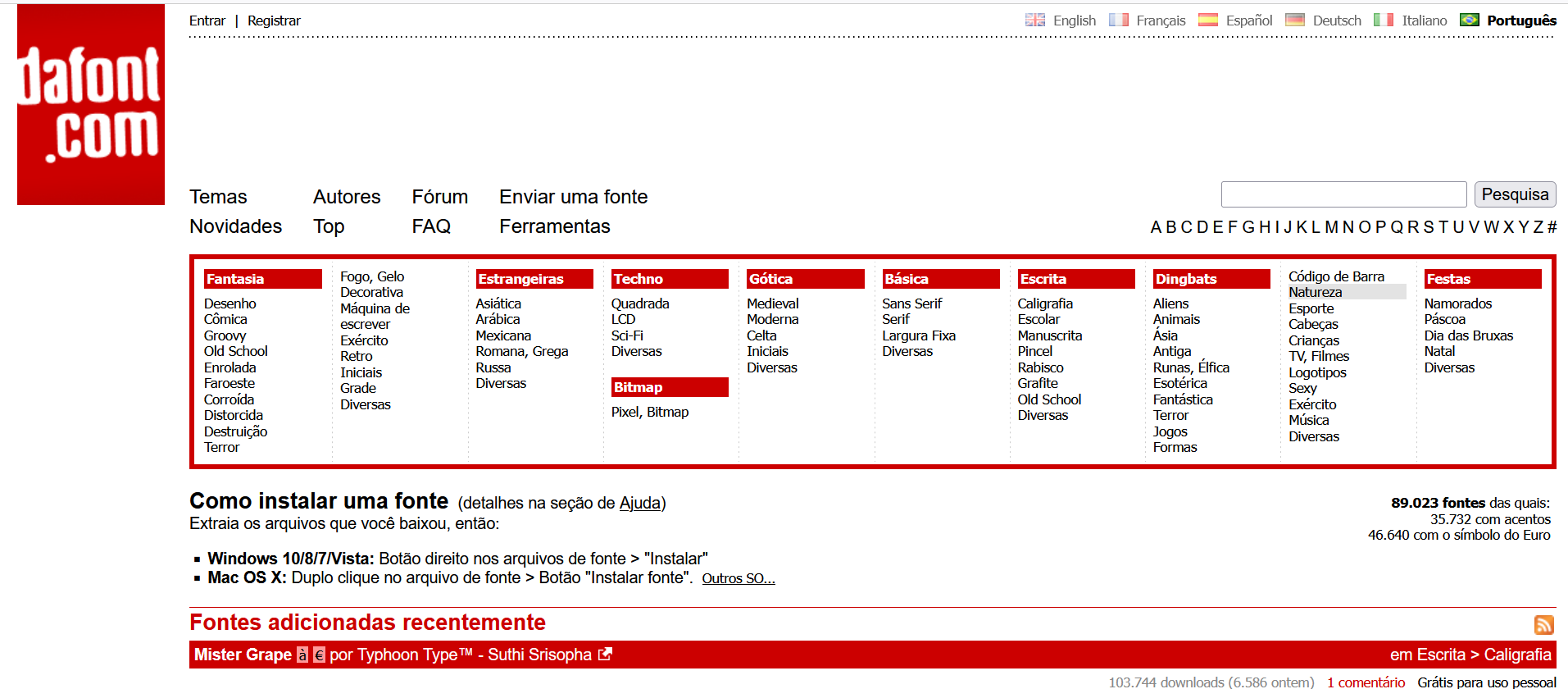Switch site language to Deutsch text link
Viewport: 1568px width, 689px height.
1337,21
